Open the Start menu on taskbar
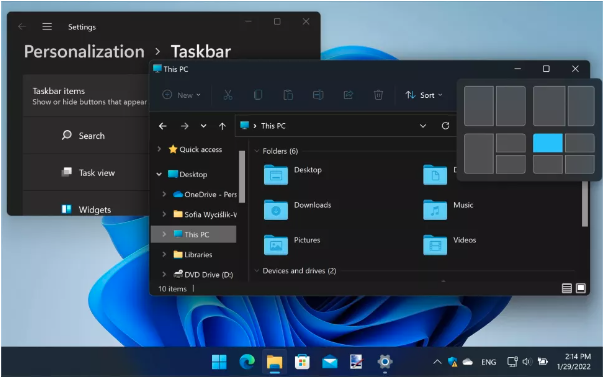The image size is (607, 382). pos(219,362)
